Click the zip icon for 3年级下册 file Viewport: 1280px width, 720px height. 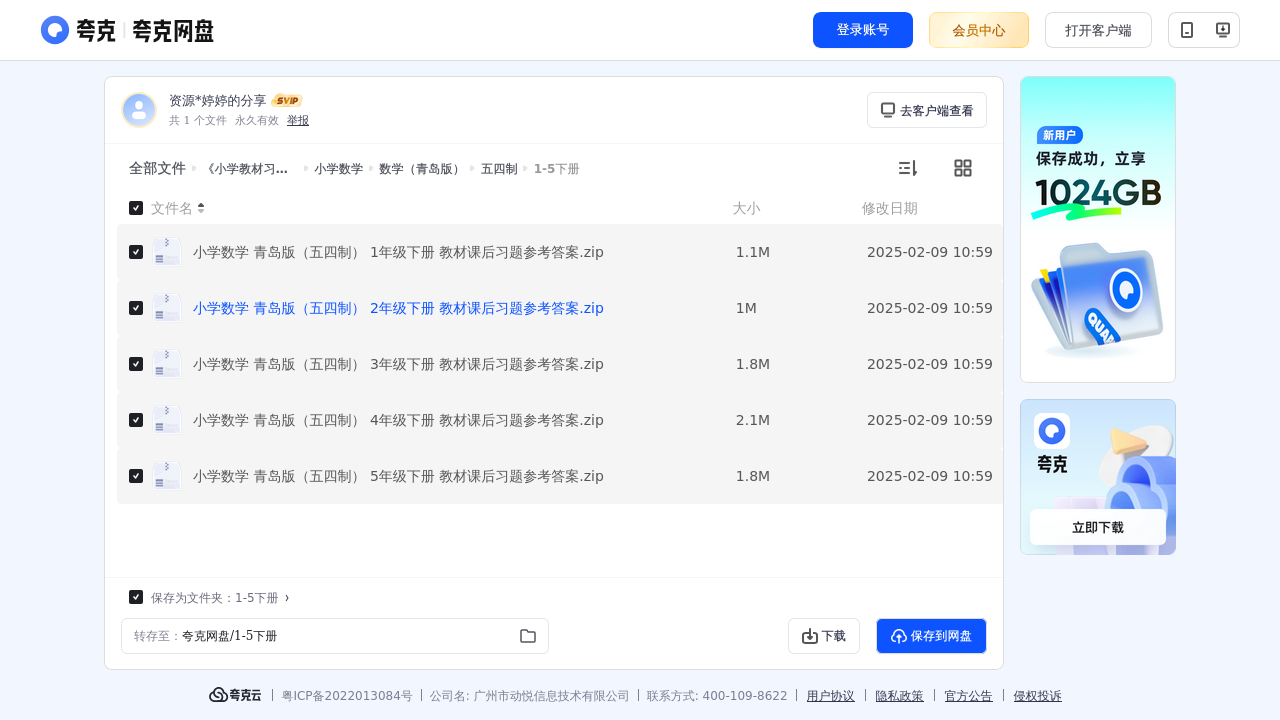tap(166, 364)
